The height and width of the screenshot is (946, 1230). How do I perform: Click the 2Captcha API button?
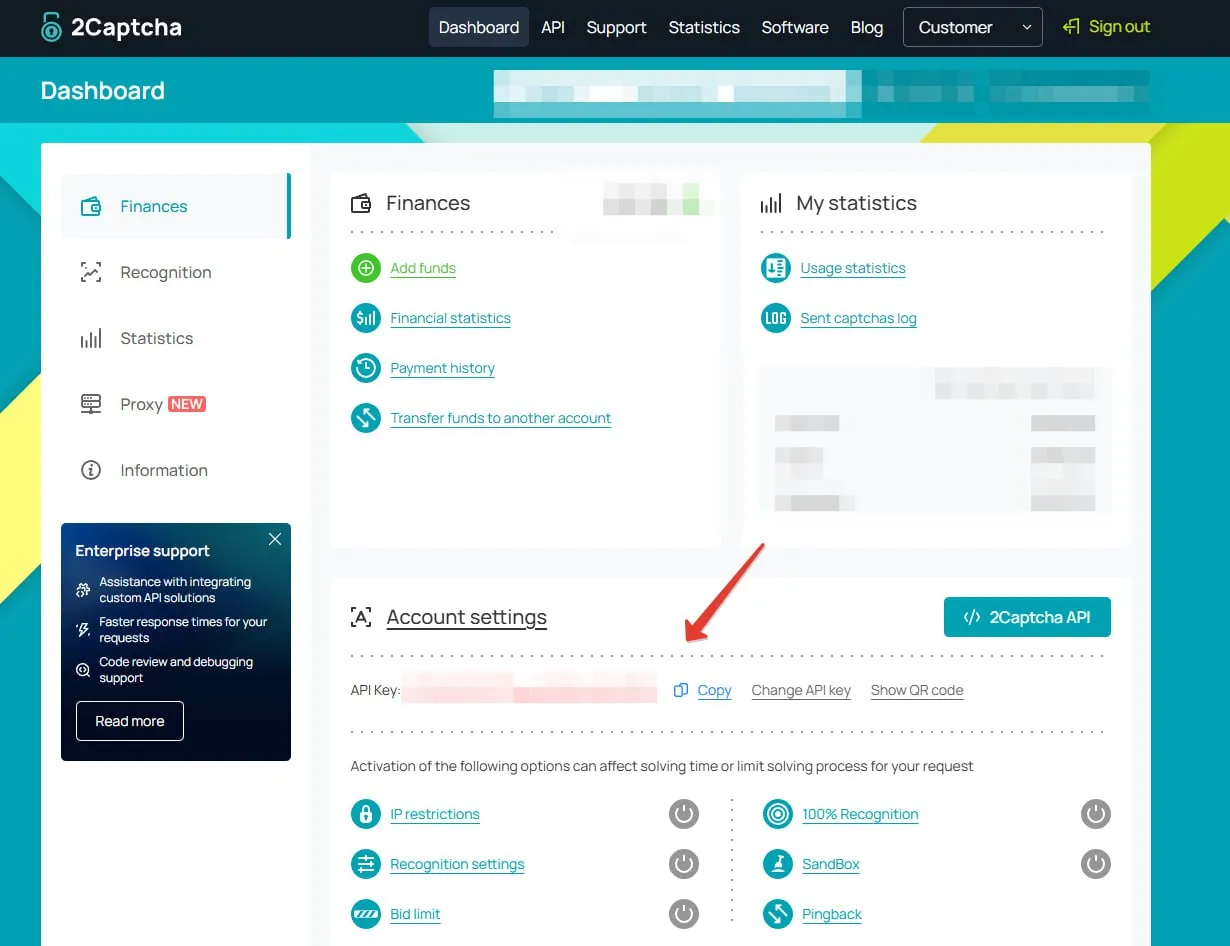(x=1027, y=617)
